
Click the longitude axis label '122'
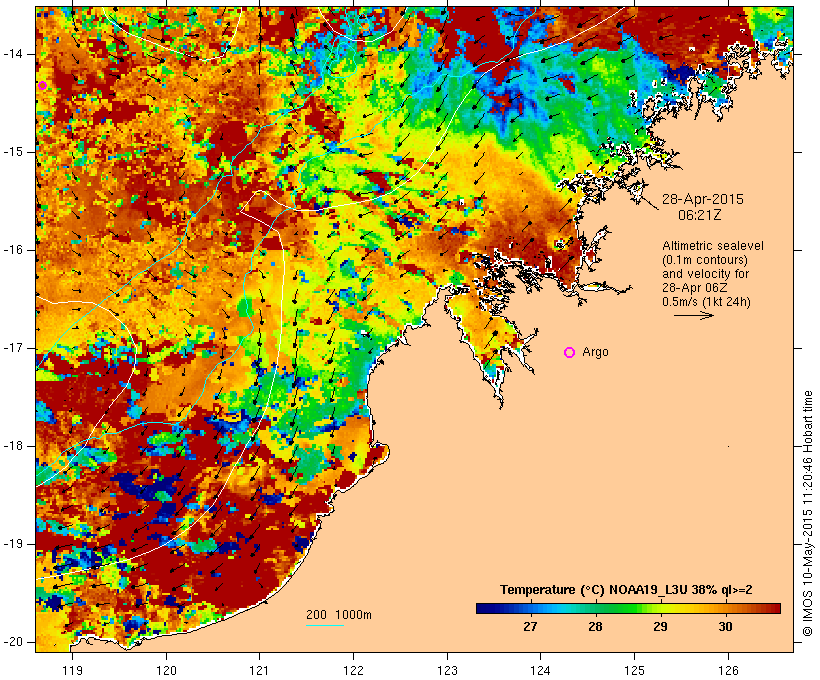[x=353, y=670]
